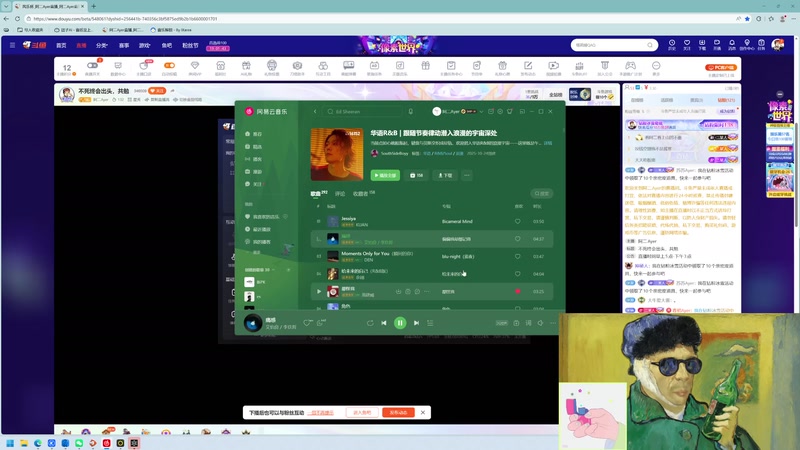
Task: Open the NetEase account dropdown arrow
Action: (481, 111)
